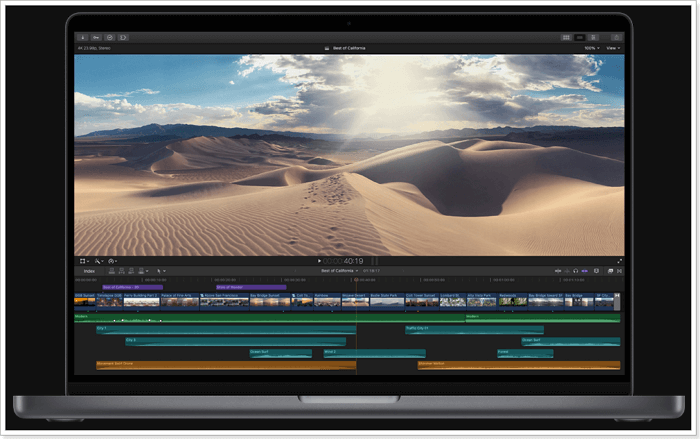Open the transform crop tool dropdown
This screenshot has height=439, width=700.
(84, 261)
